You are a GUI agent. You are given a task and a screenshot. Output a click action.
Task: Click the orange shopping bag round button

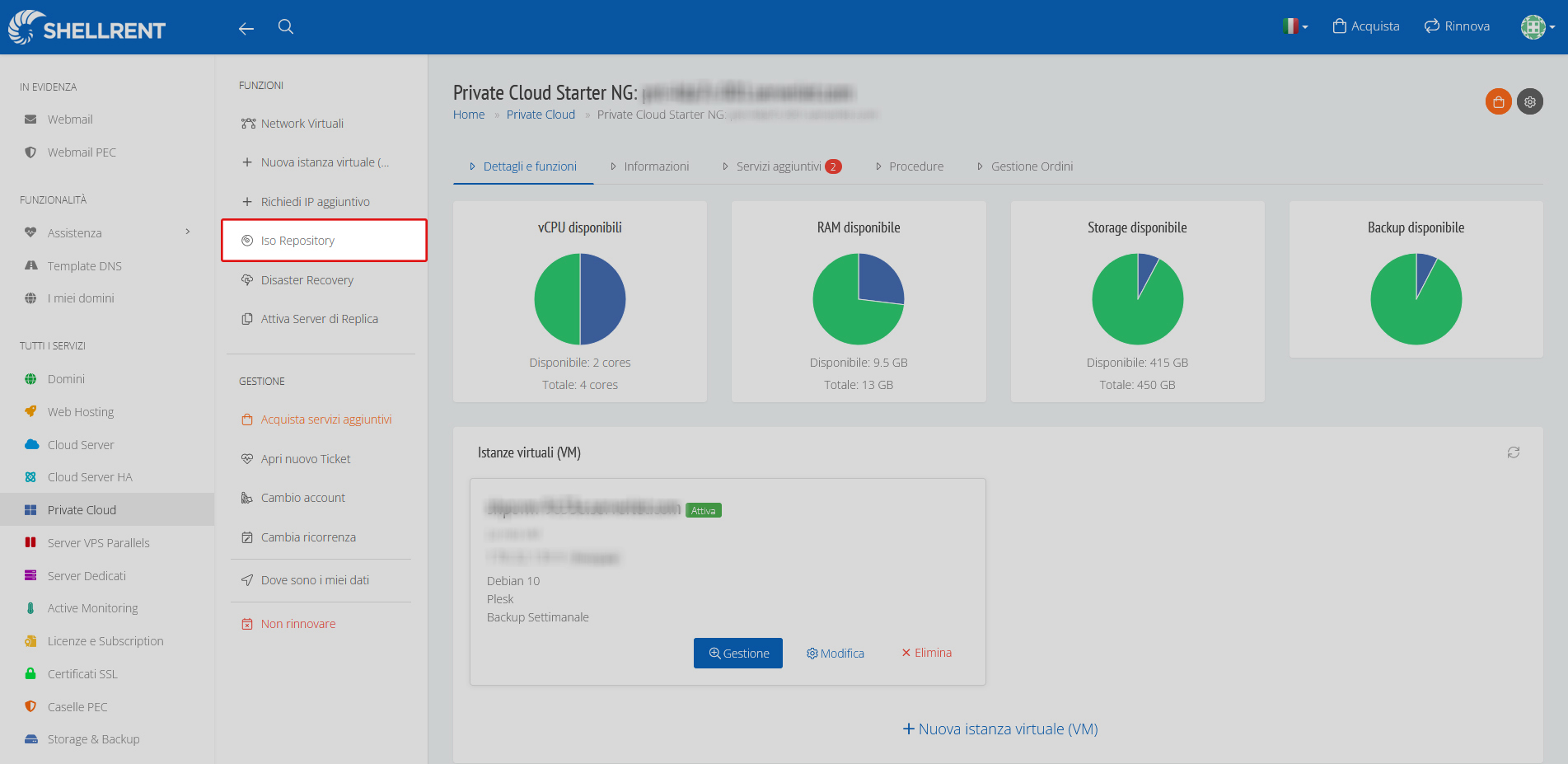click(1499, 101)
